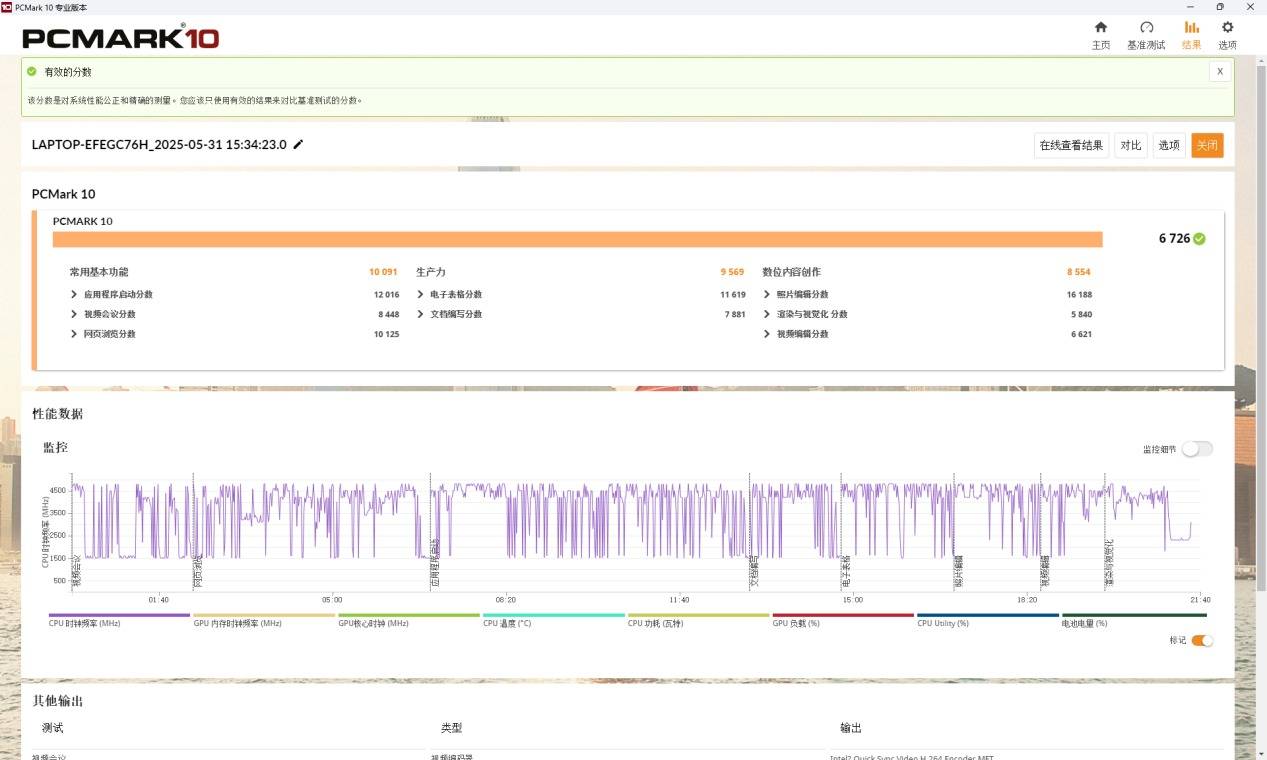Expand the photo editing score (照片编辑分数) row
This screenshot has height=760, width=1267.
pos(768,295)
